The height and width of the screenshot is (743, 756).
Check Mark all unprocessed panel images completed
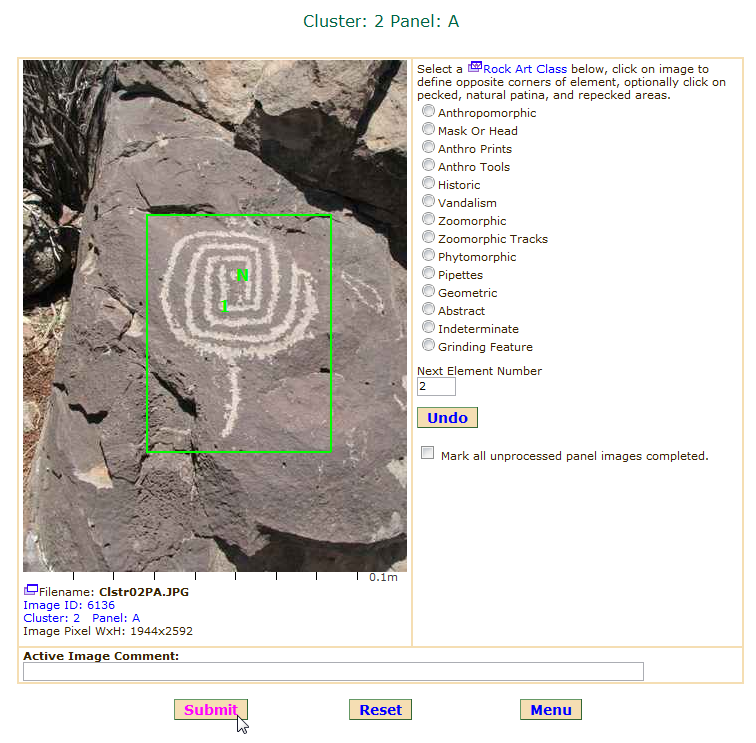pyautogui.click(x=428, y=454)
